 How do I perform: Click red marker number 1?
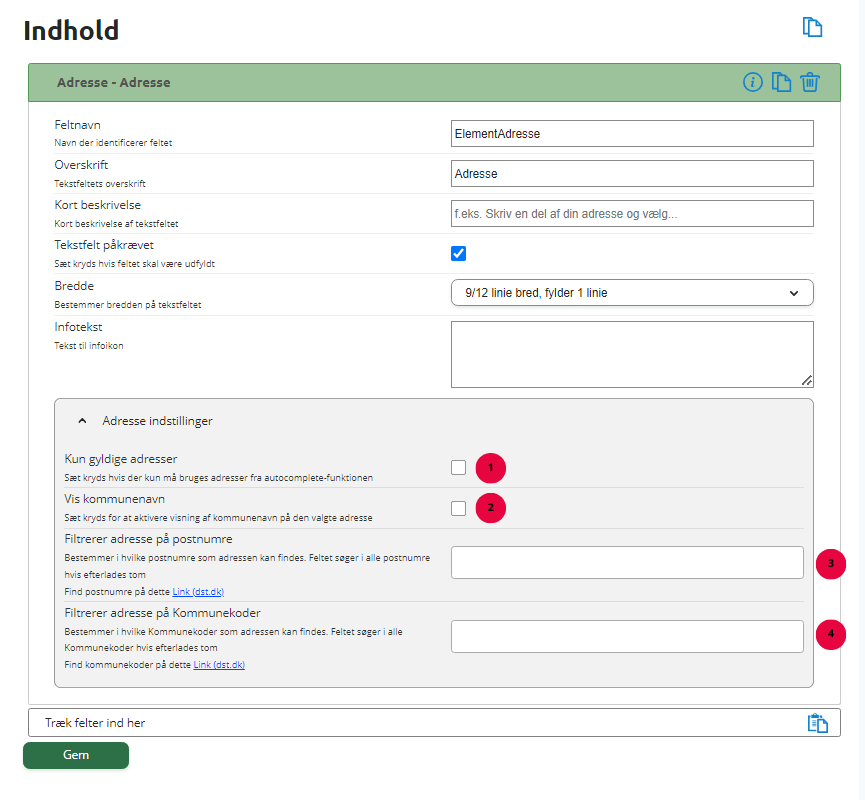point(490,468)
